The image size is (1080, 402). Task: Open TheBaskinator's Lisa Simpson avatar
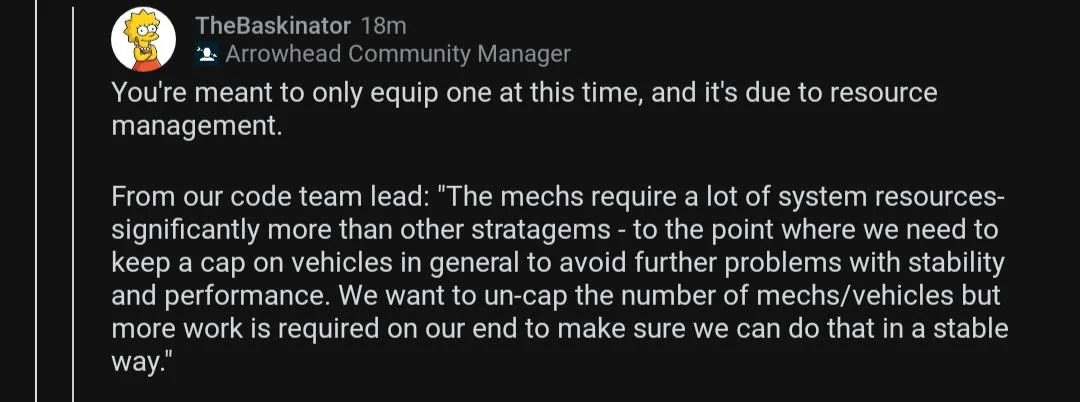coord(144,39)
